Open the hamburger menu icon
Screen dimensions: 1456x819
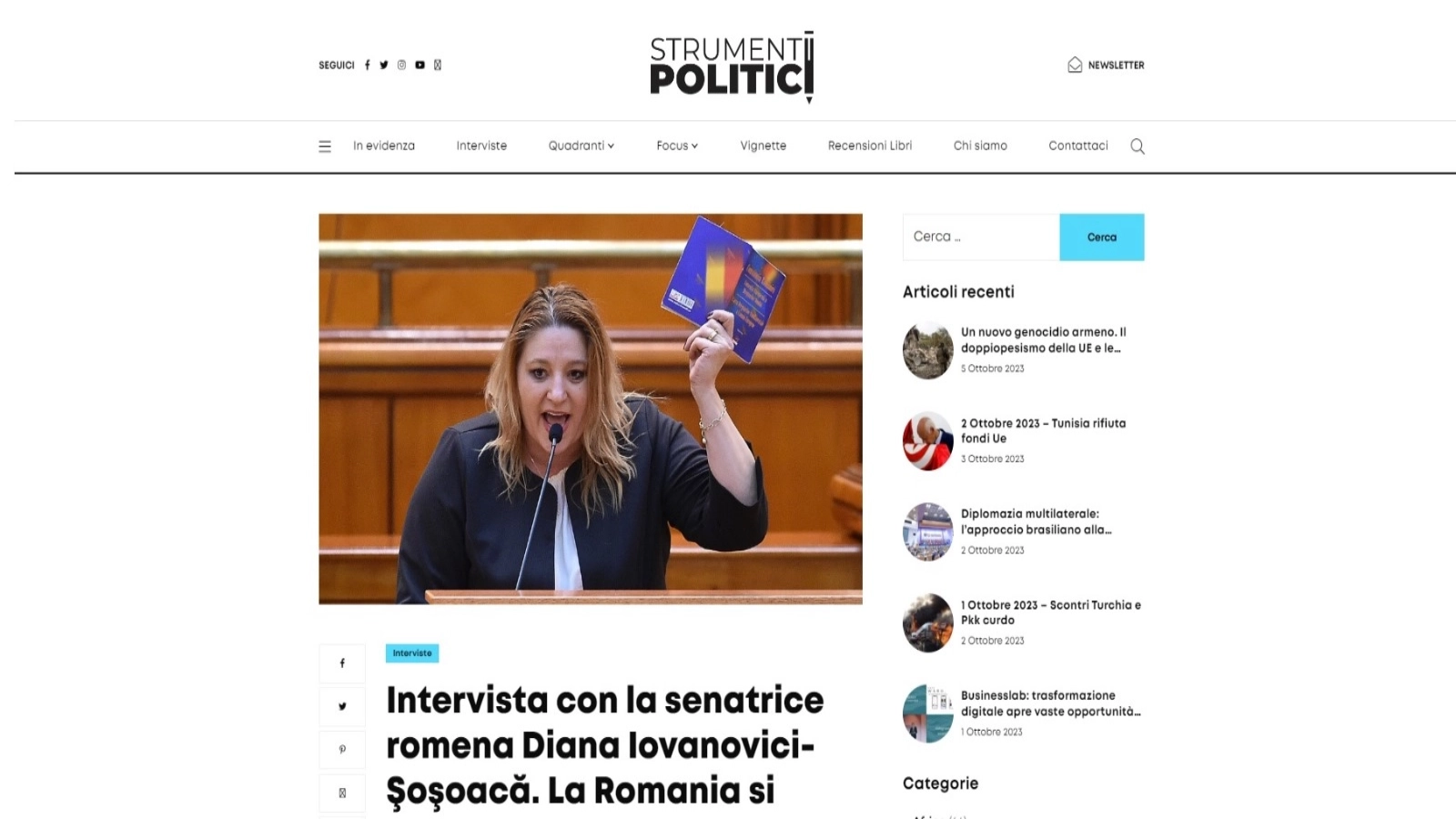[325, 147]
